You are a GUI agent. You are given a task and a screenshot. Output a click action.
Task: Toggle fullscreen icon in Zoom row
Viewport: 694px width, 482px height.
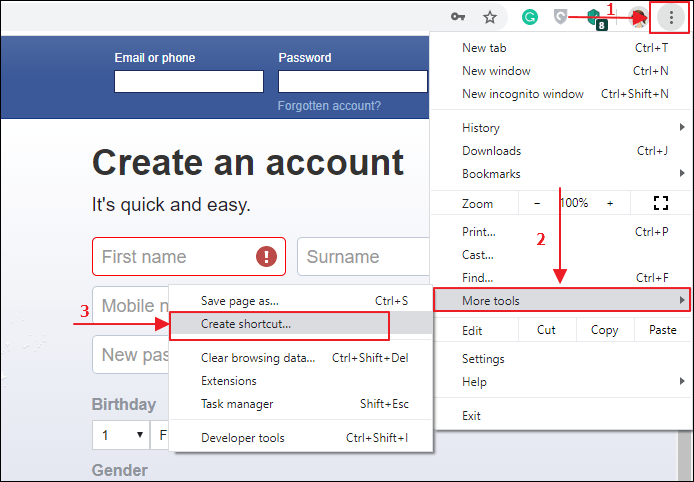[661, 203]
